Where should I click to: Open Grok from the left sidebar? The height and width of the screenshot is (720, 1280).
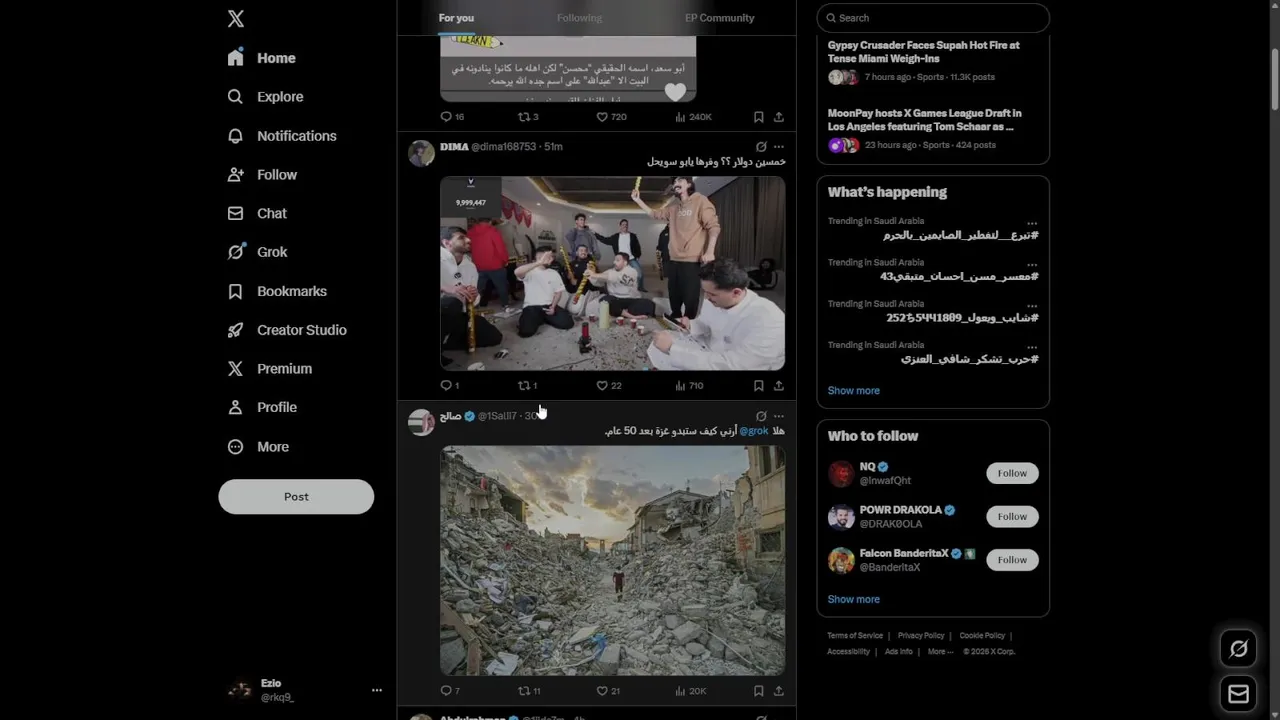[258, 252]
